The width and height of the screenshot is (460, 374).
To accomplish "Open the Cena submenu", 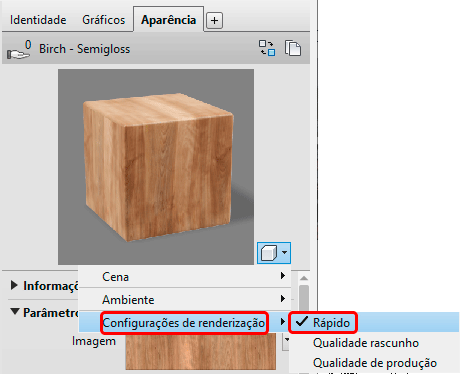I will tap(185, 276).
